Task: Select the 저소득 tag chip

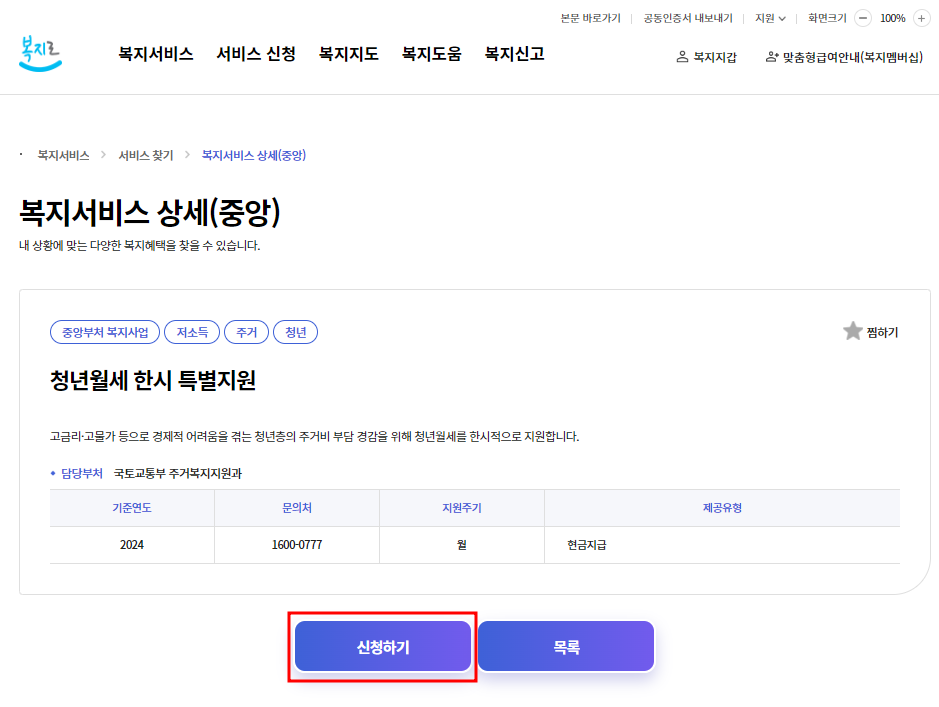Action: (192, 331)
